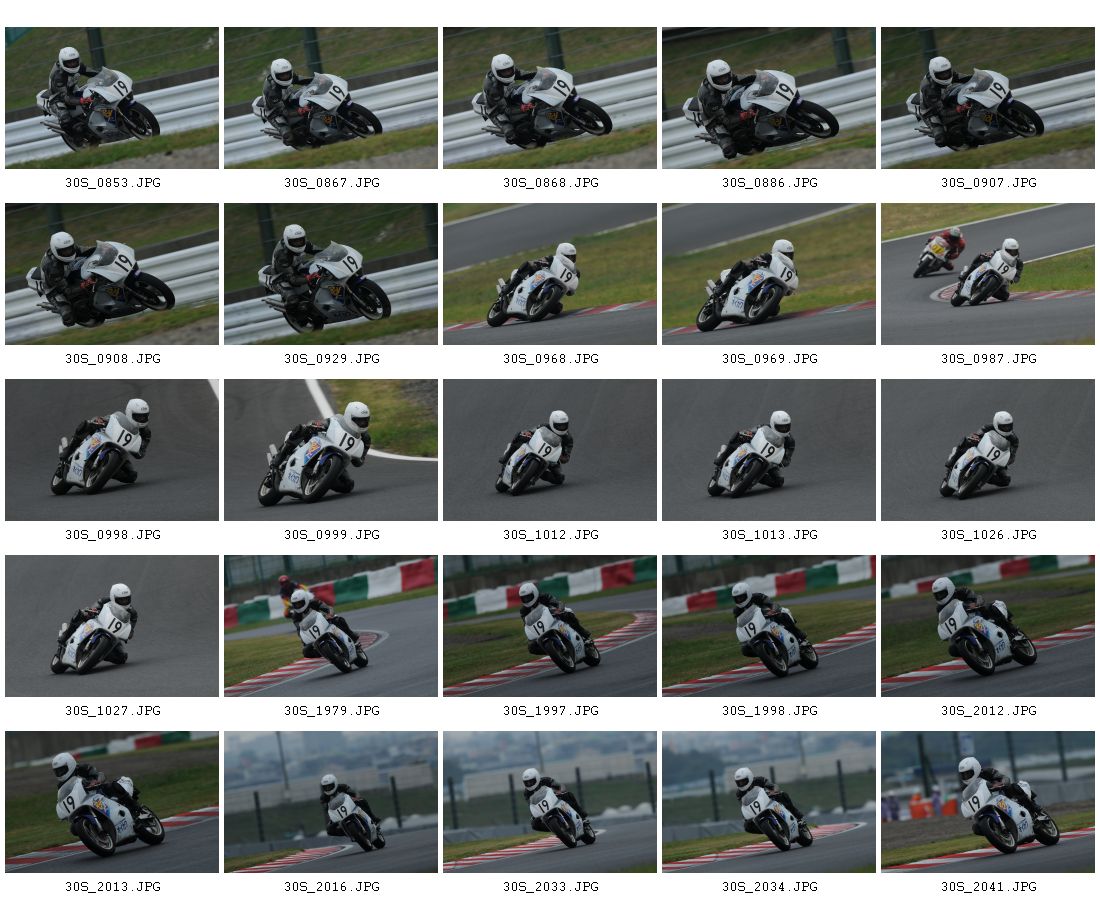Image resolution: width=1100 pixels, height=900 pixels.
Task: Select the 30S_0998.JPG photo
Action: click(112, 450)
